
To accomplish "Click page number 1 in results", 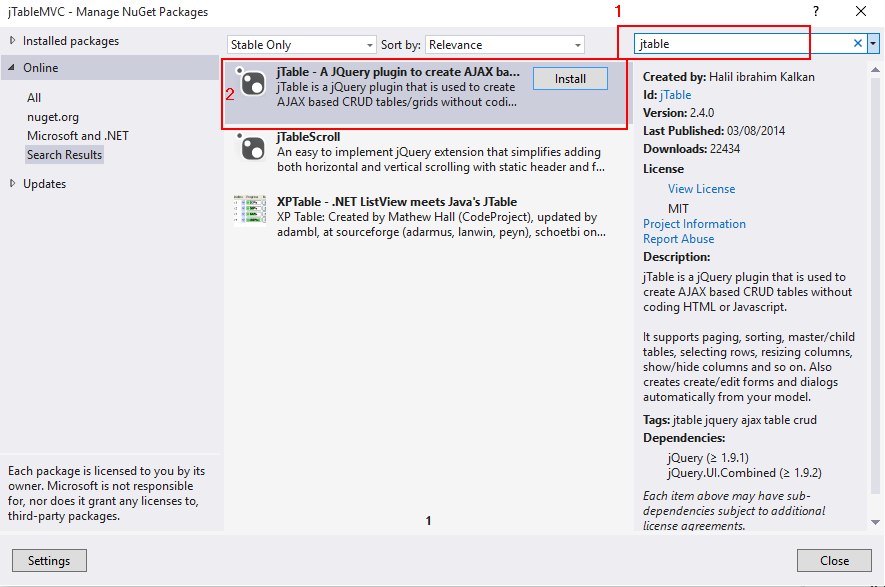I will pos(428,520).
